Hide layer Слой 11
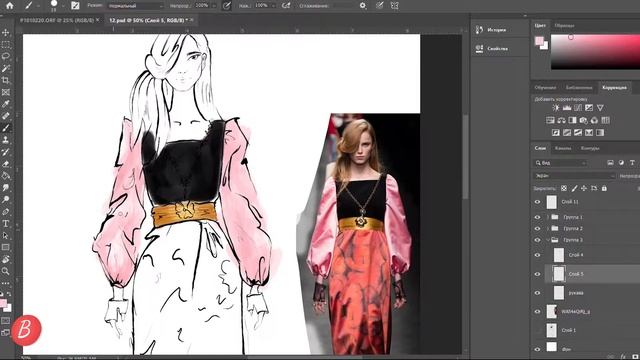640x360 pixels. pos(537,202)
